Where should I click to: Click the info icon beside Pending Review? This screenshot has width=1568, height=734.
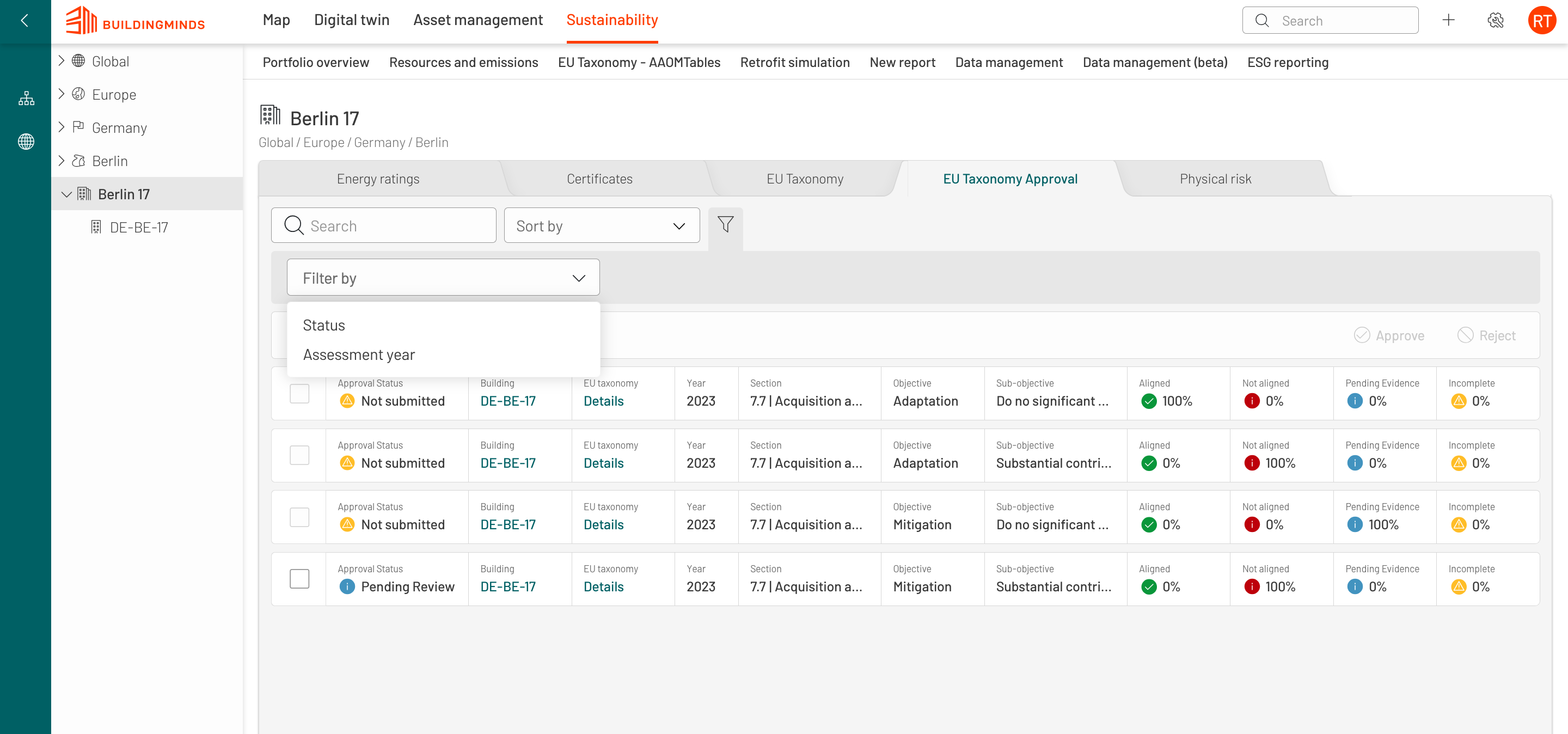click(x=347, y=587)
